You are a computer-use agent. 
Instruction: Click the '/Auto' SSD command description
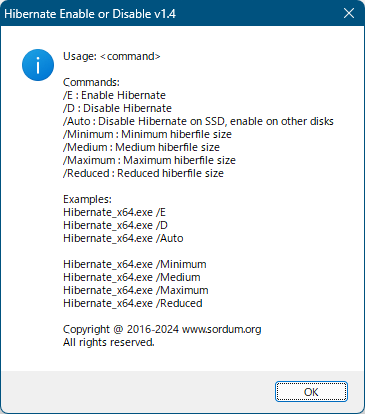[x=198, y=121]
